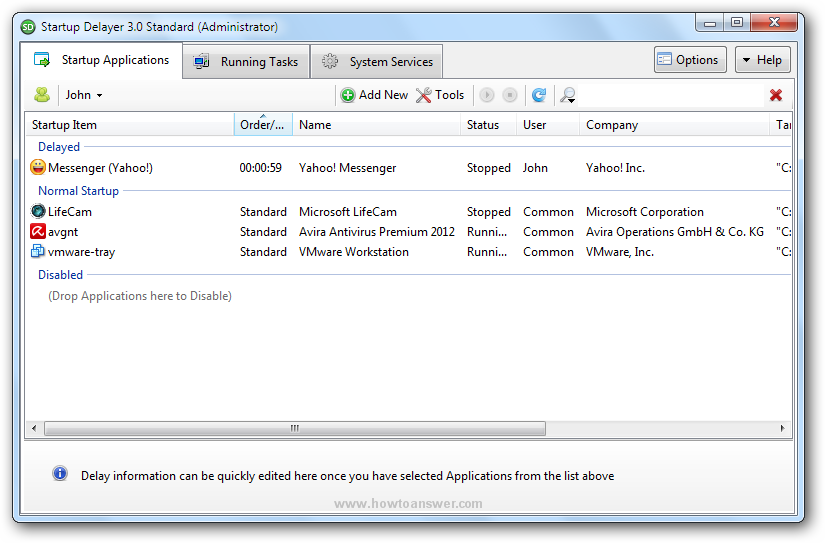Screen dimensions: 825x543
Task: Sort by the Startup Item column header
Action: [129, 125]
